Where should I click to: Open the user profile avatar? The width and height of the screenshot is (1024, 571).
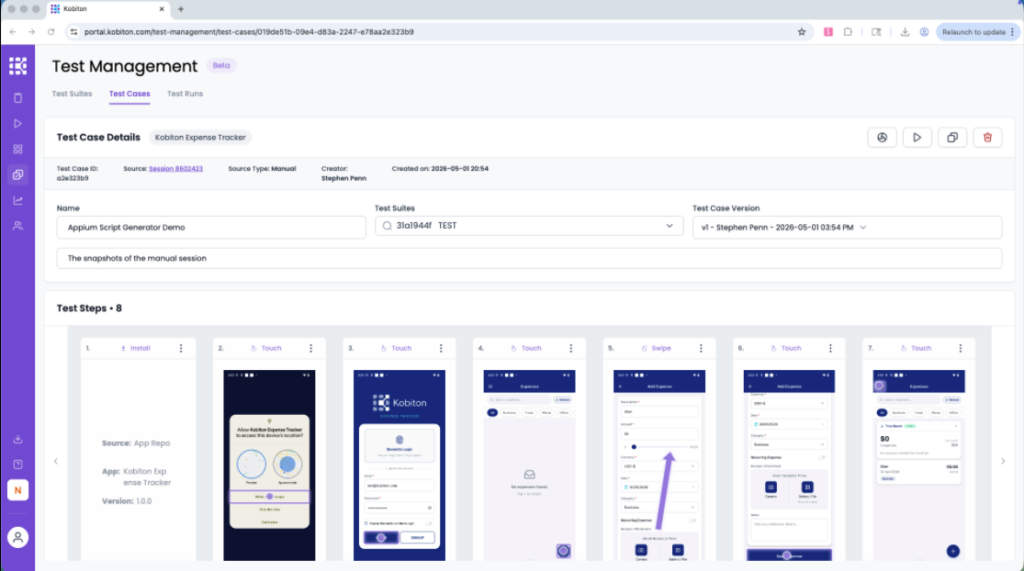tap(18, 537)
